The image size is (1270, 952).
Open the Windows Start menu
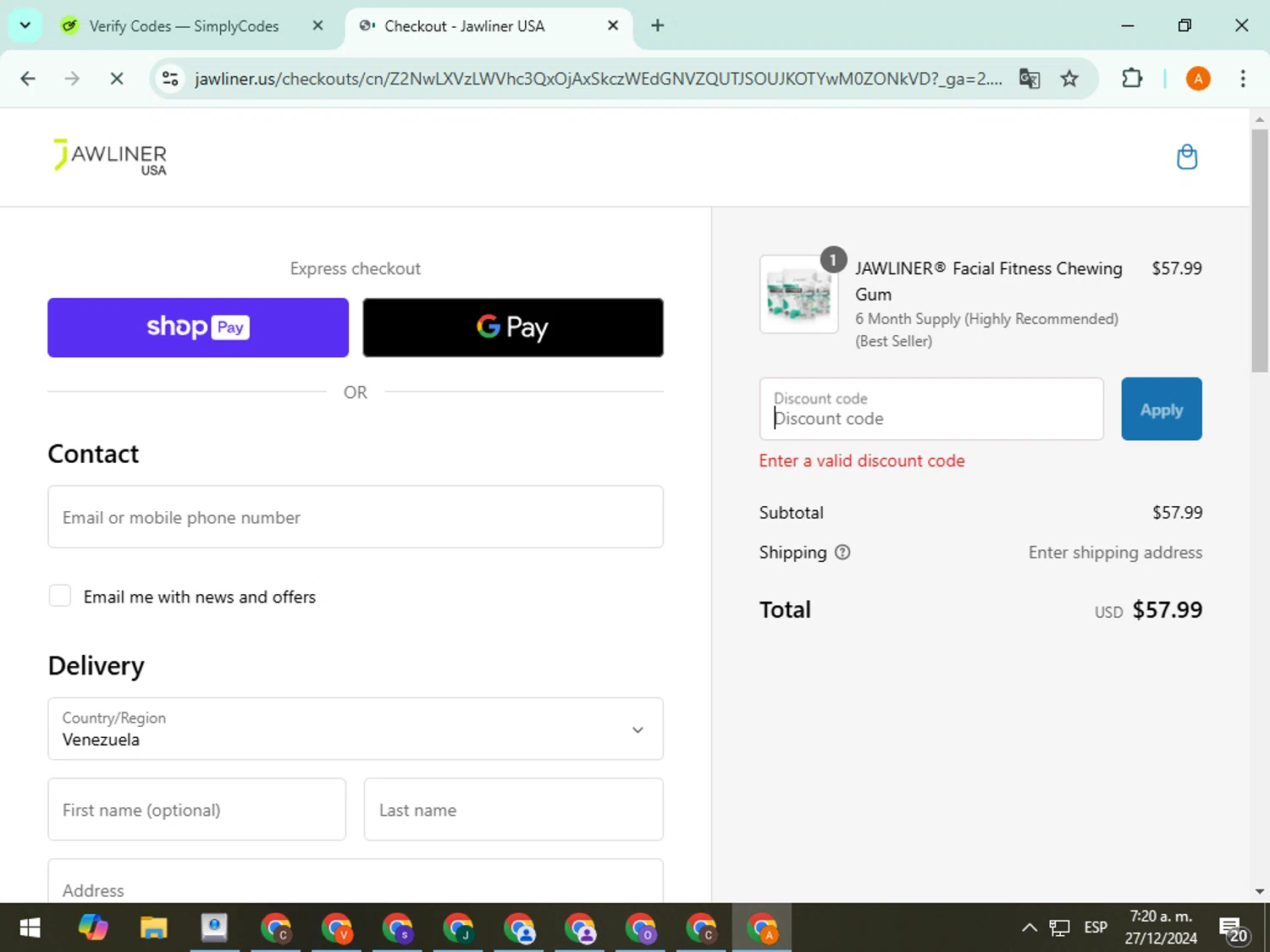pyautogui.click(x=30, y=928)
